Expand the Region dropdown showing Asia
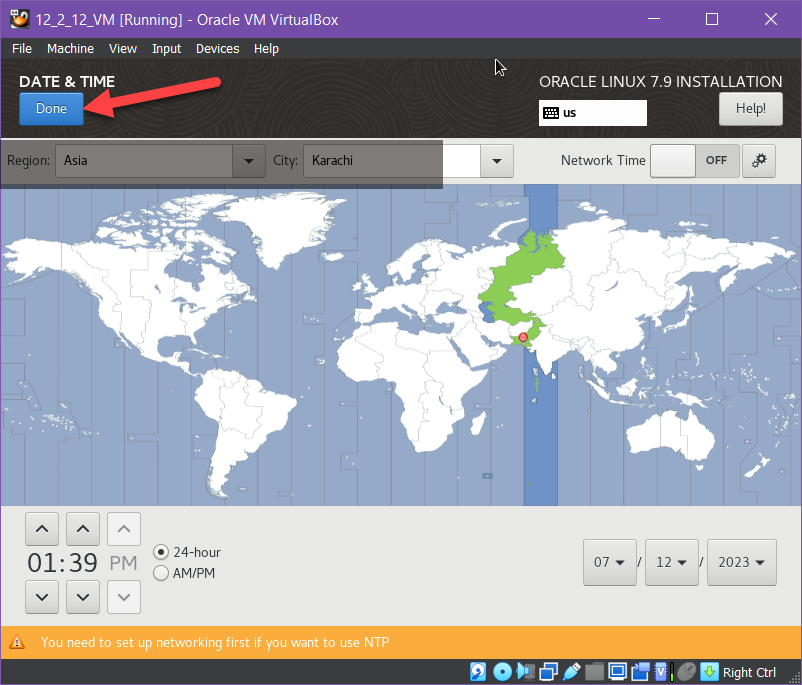 pos(247,161)
